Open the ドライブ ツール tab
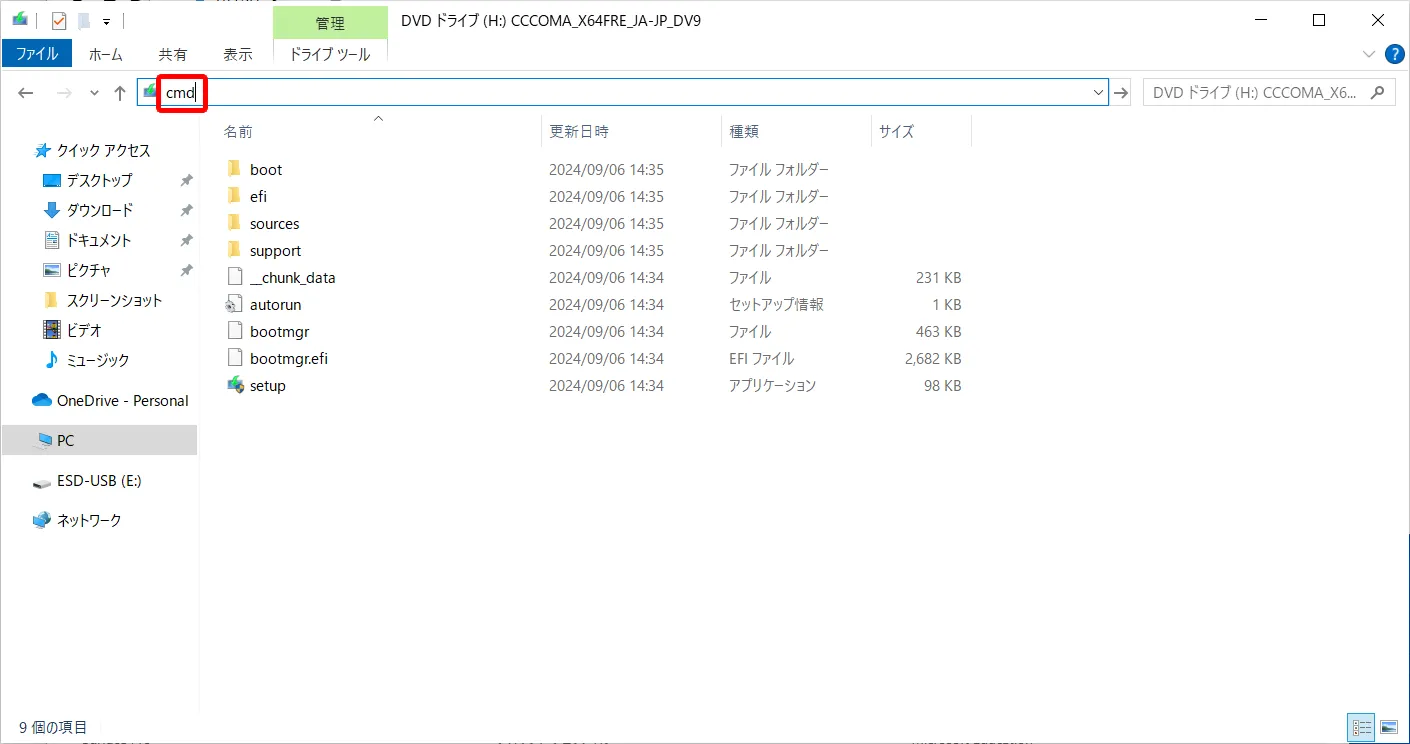 (330, 54)
